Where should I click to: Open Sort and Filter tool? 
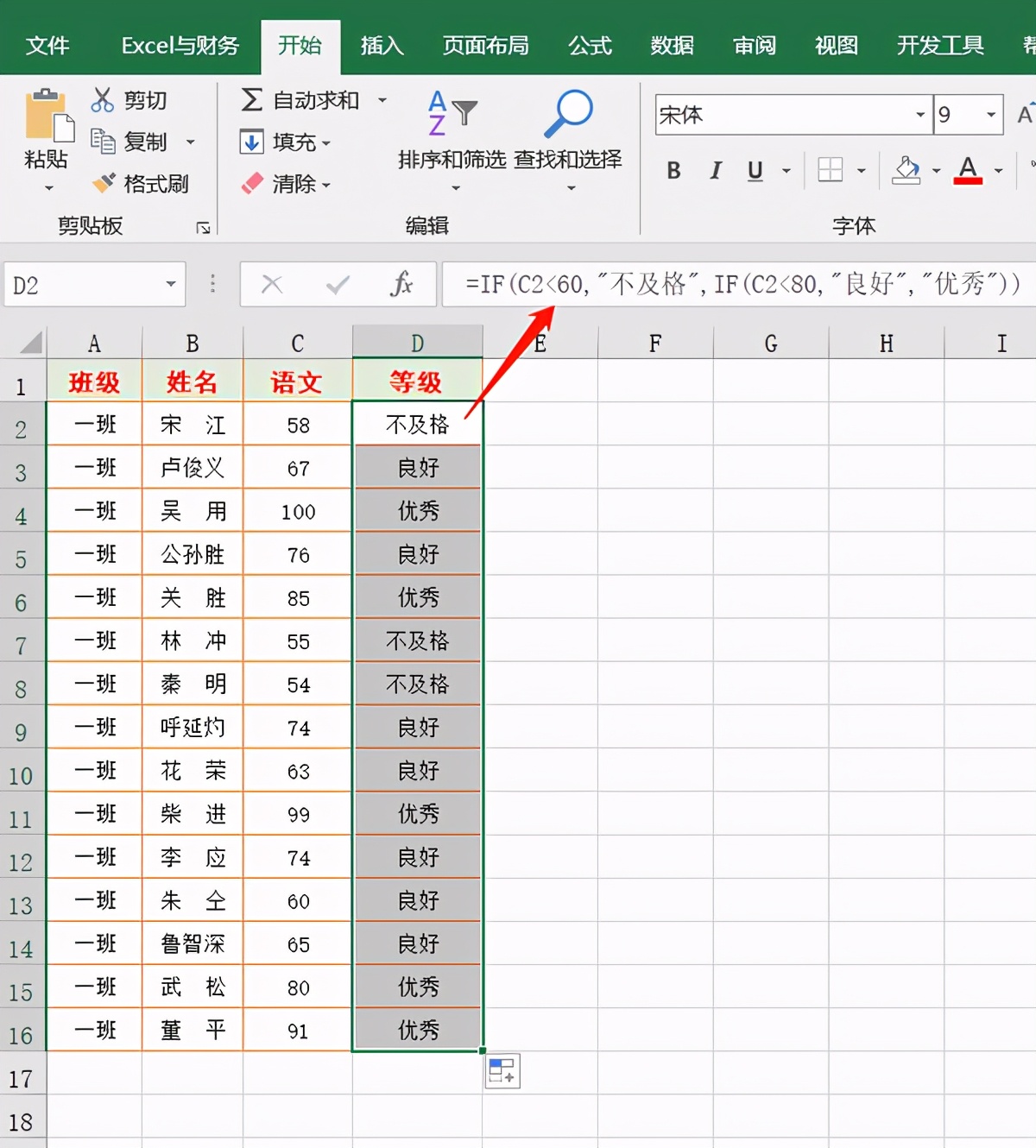tap(452, 114)
